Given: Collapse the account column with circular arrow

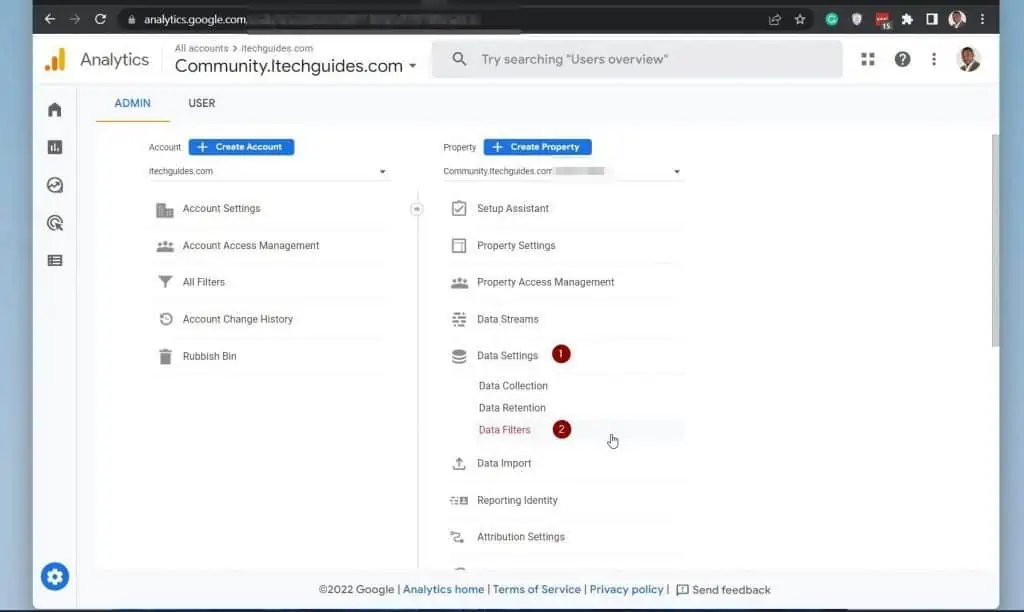Looking at the screenshot, I should pos(417,209).
